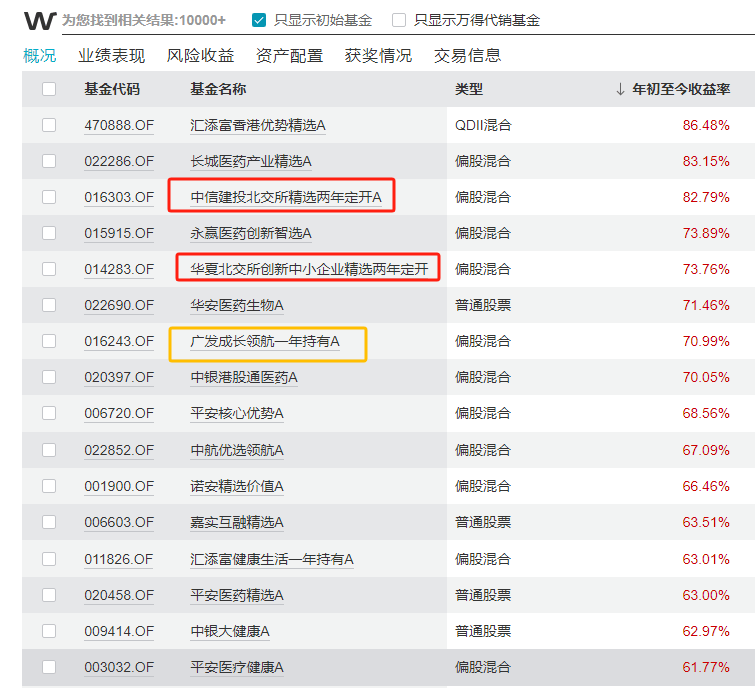Screen dimensions: 755x688
Task: Open fund 华夏北交所创新中小企业精选两年定开
Action: click(309, 269)
